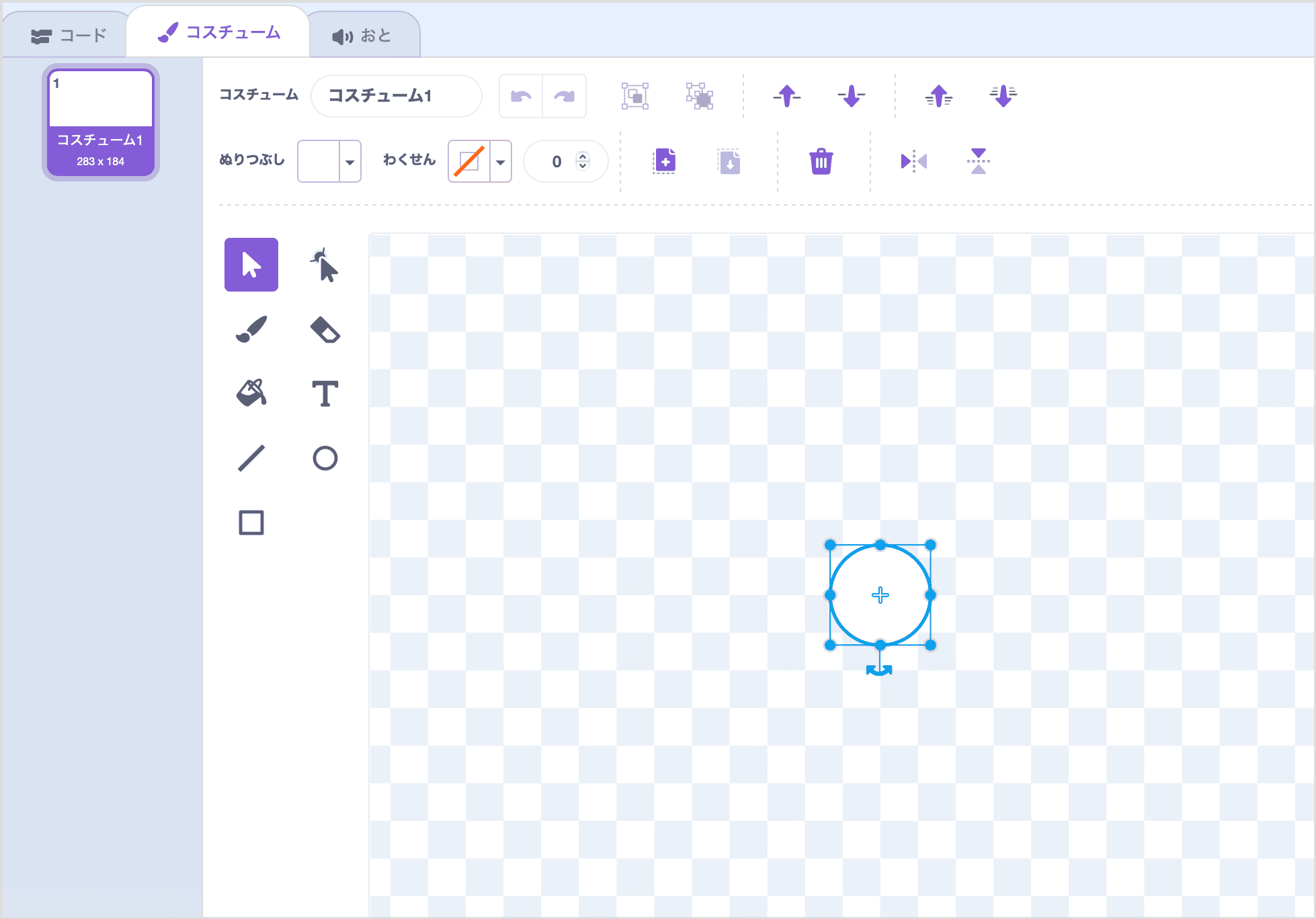Click the Undo arrow button
Viewport: 1316px width, 919px height.
tap(521, 96)
